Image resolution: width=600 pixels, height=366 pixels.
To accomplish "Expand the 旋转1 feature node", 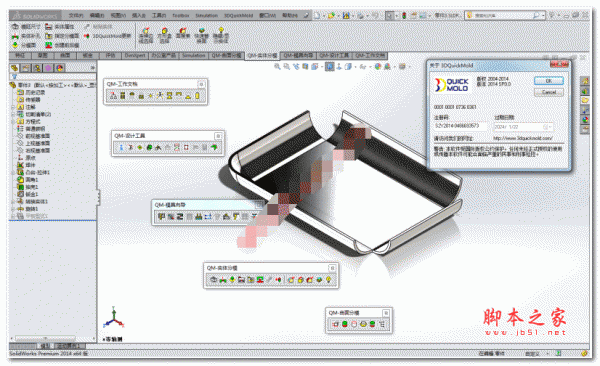I will pos(13,209).
